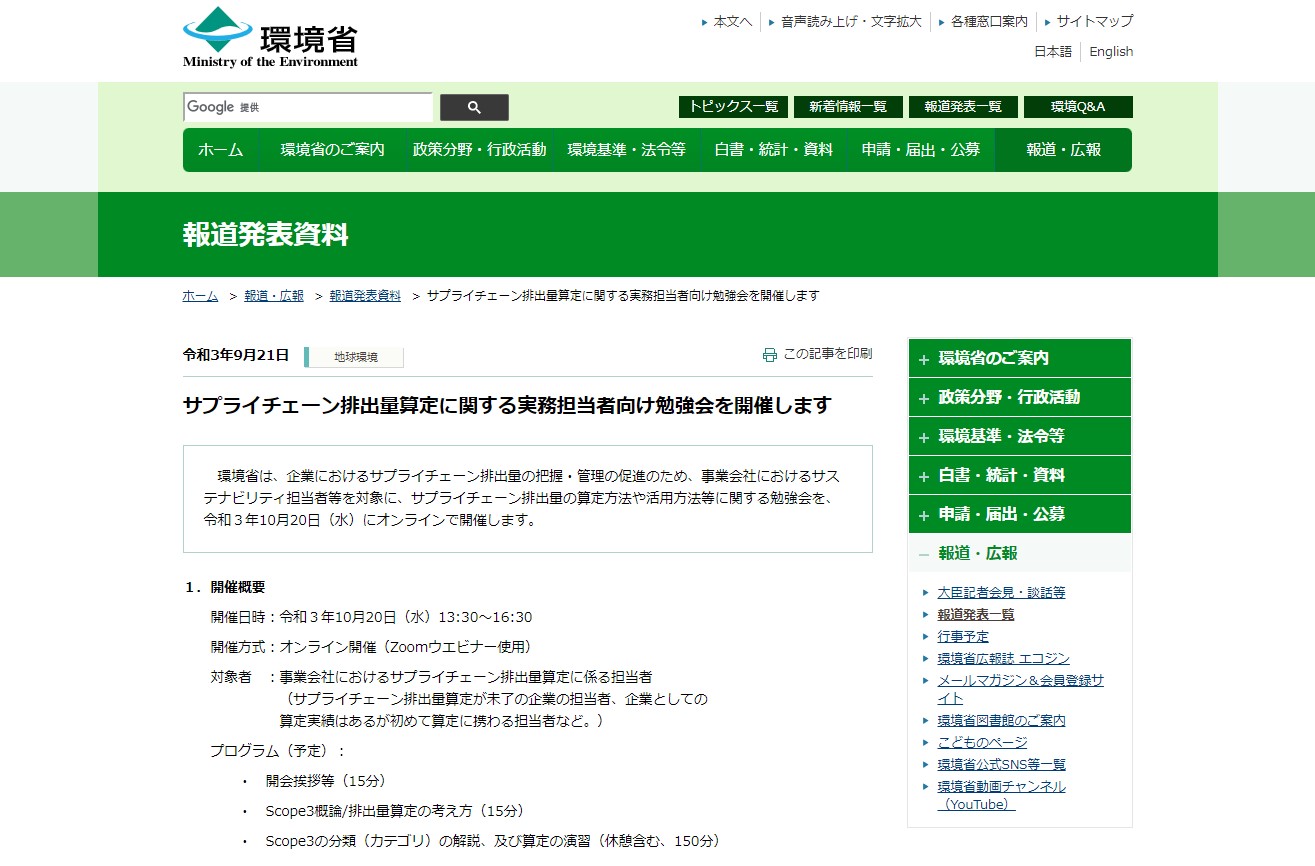The height and width of the screenshot is (866, 1315).
Task: Open 申請・届出・公募 from the navigation bar
Action: [919, 149]
